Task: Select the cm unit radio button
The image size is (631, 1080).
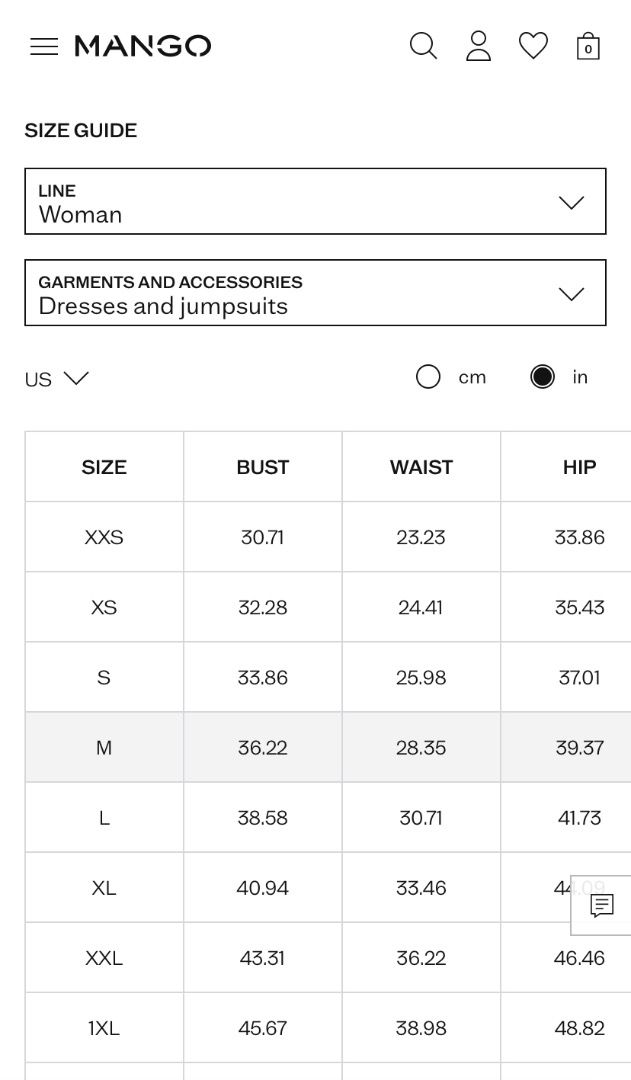Action: 428,377
